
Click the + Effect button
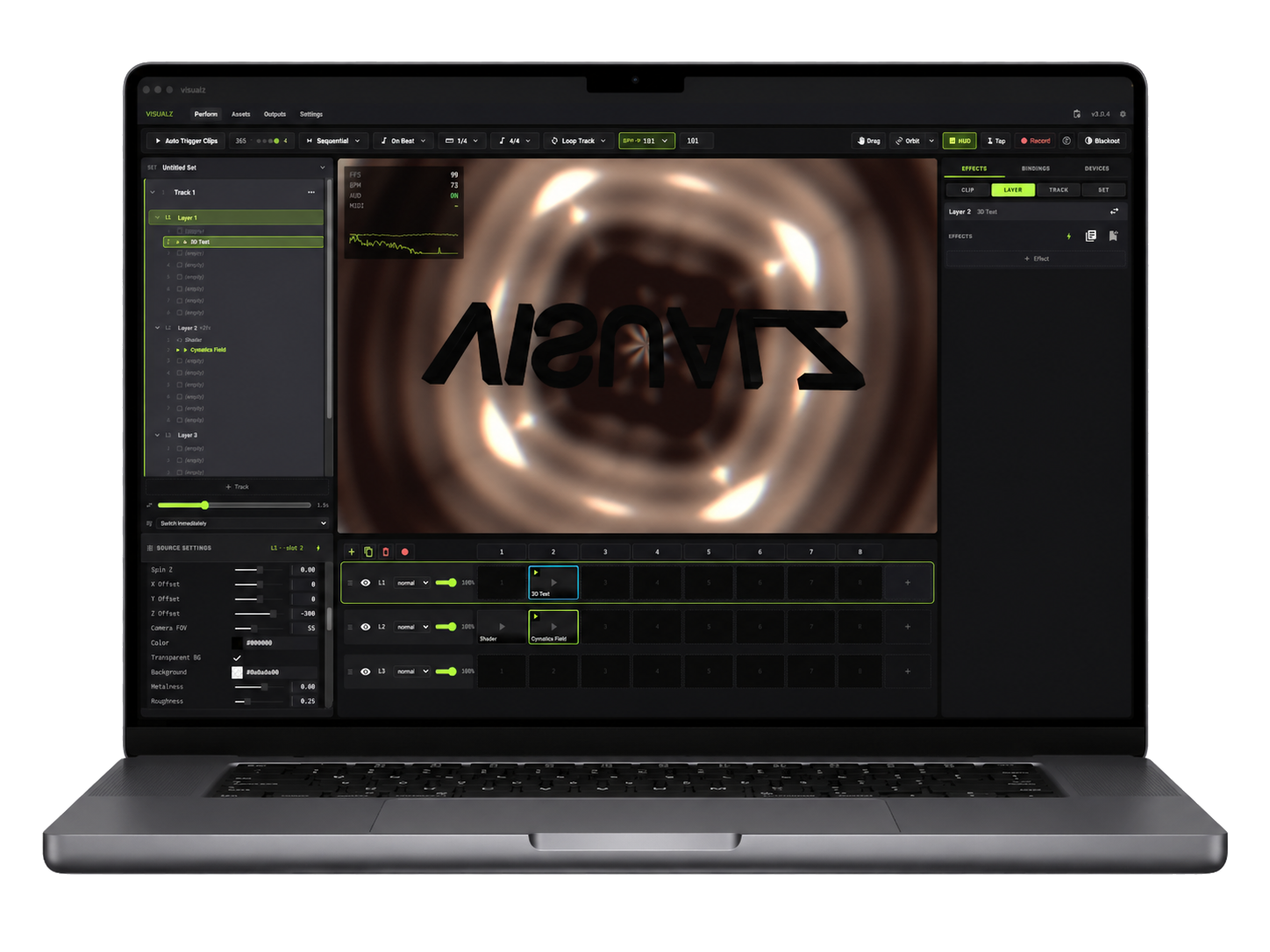tap(1036, 259)
